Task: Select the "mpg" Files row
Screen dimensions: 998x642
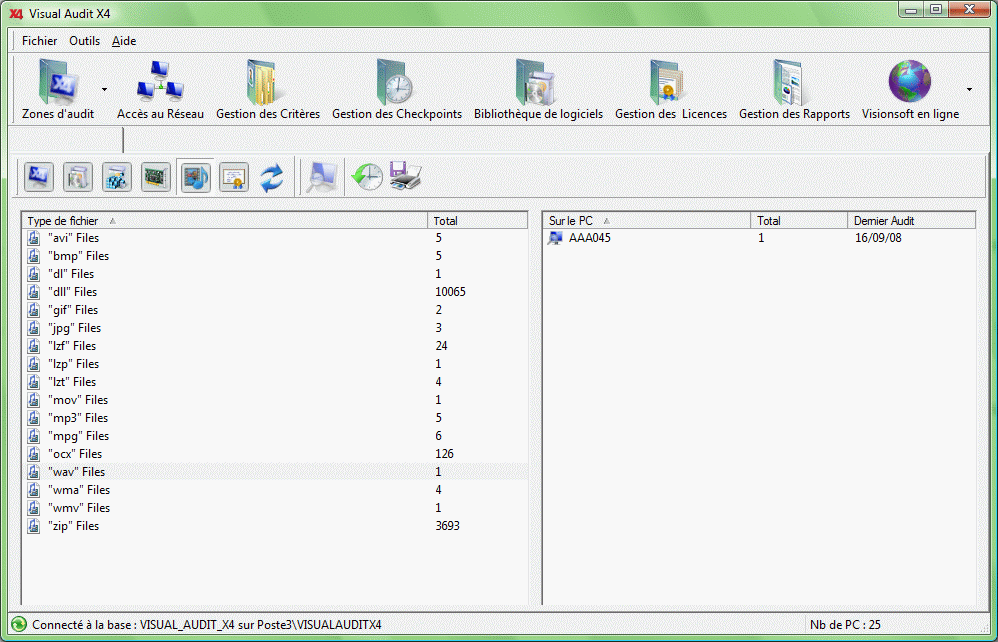Action: point(275,436)
